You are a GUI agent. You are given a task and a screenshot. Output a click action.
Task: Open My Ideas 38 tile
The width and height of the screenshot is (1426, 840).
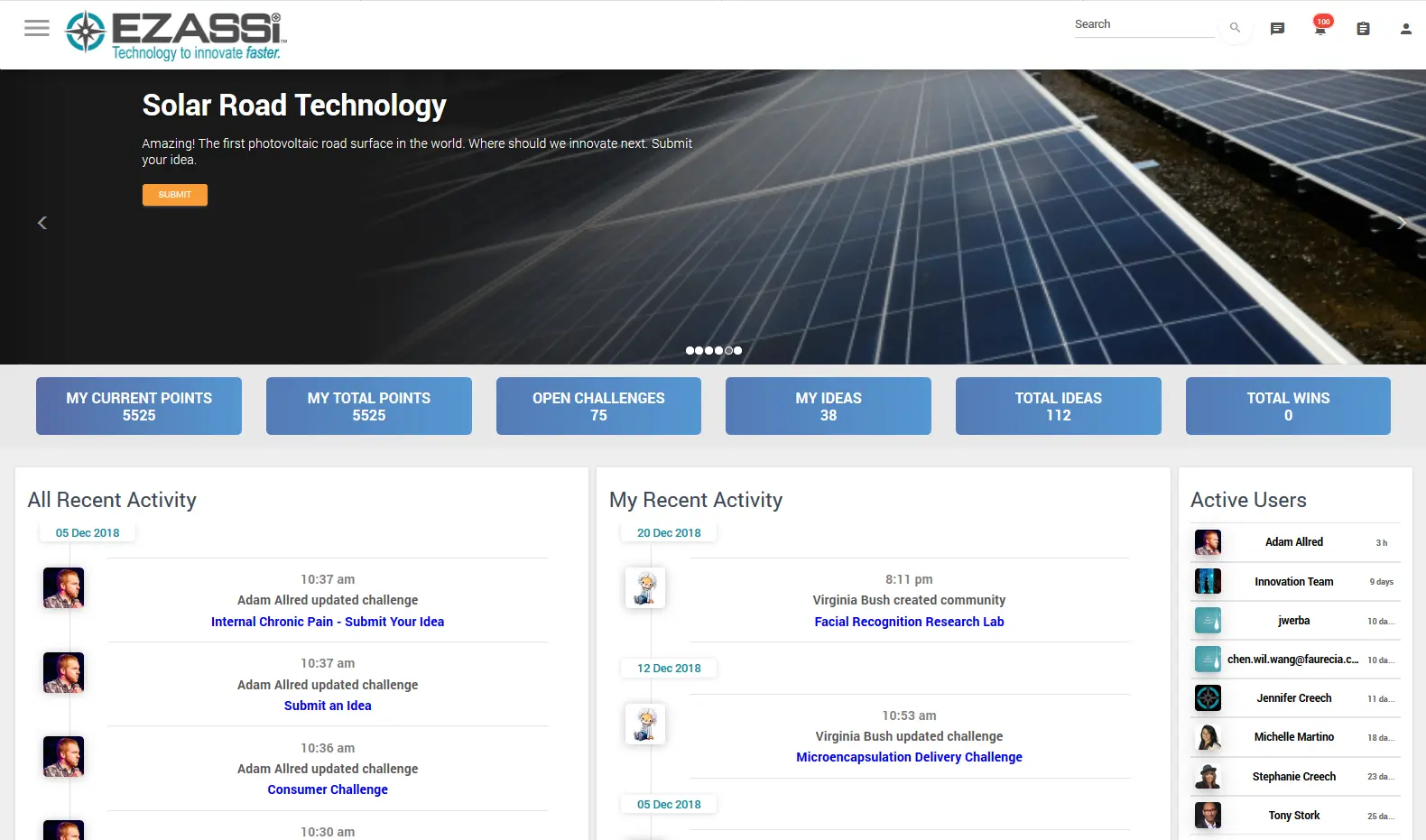pyautogui.click(x=829, y=406)
